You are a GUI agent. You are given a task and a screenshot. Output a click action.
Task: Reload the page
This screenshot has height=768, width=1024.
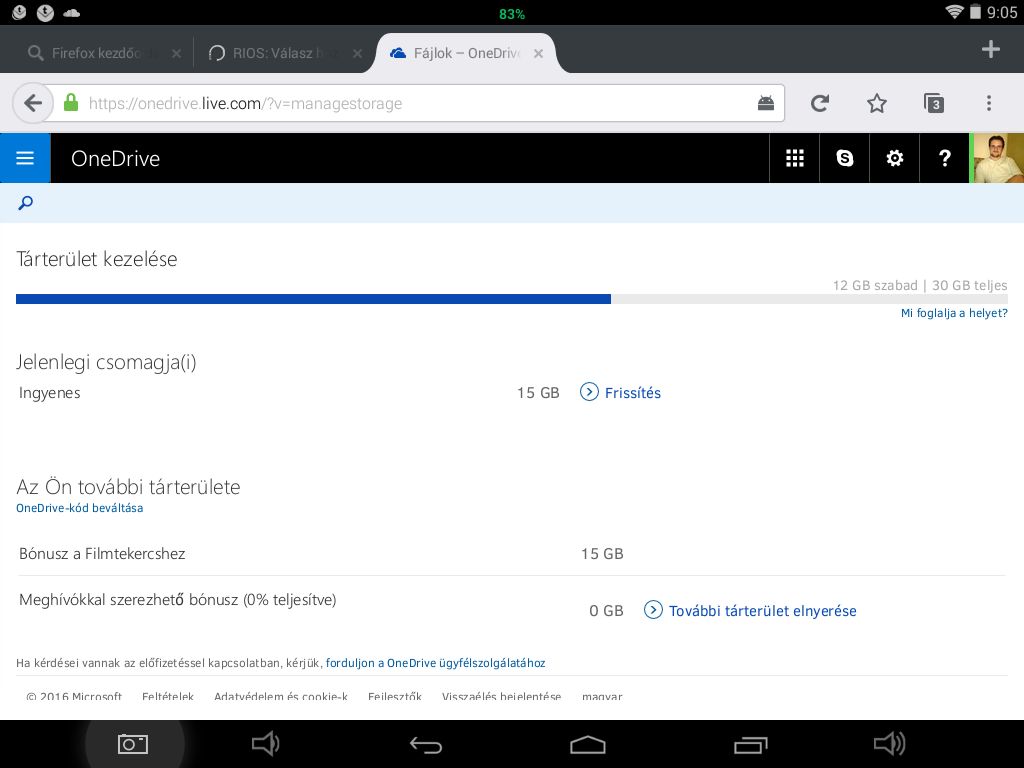pyautogui.click(x=820, y=103)
